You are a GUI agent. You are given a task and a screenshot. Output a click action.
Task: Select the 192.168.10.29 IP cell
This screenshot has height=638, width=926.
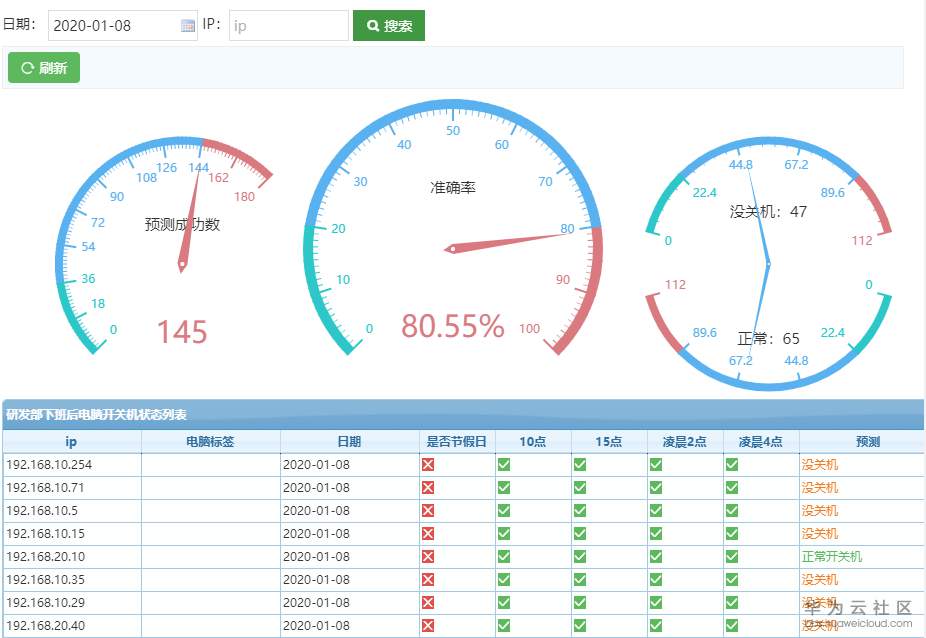coord(72,603)
